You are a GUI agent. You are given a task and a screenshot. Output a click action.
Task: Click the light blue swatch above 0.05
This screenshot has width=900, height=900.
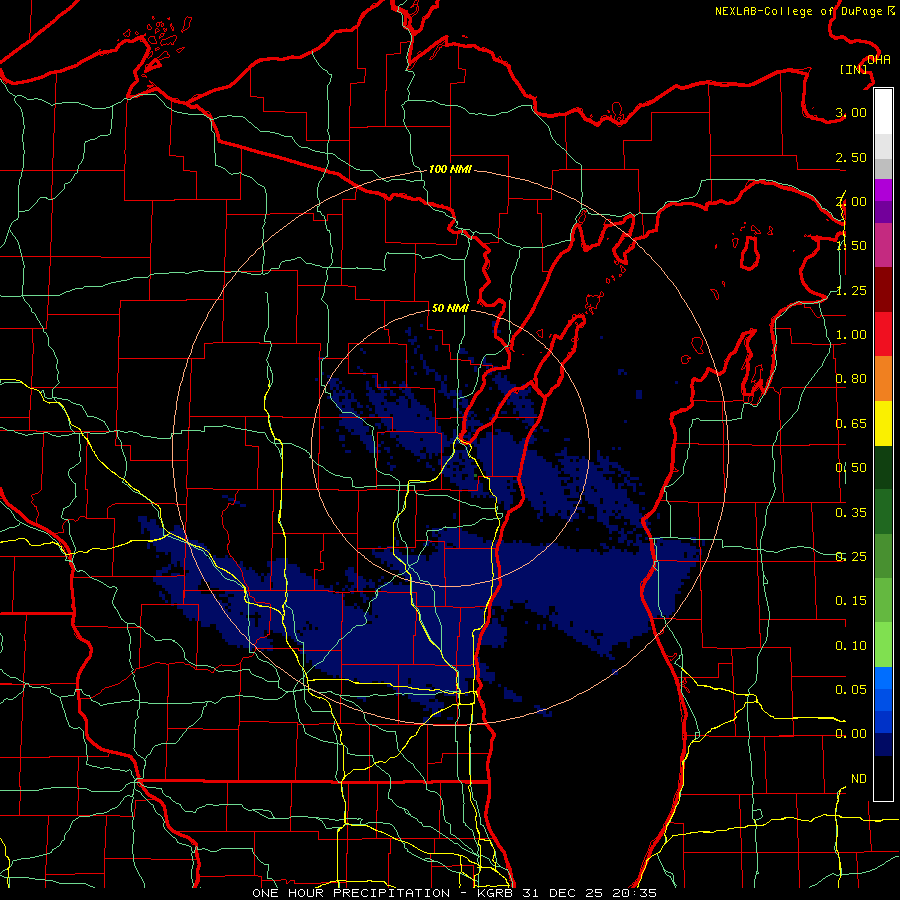coord(883,678)
